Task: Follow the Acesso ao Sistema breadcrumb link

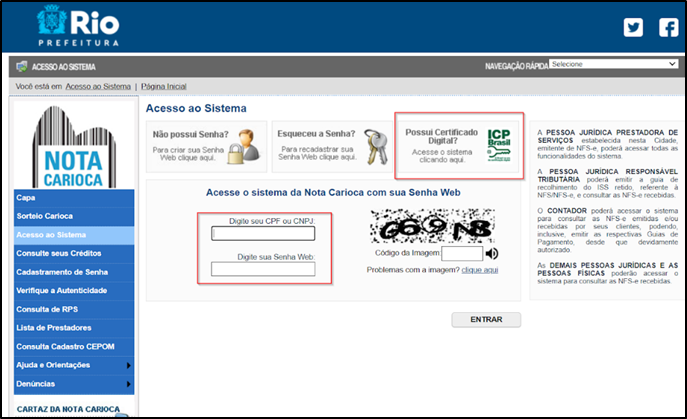Action: coord(98,86)
